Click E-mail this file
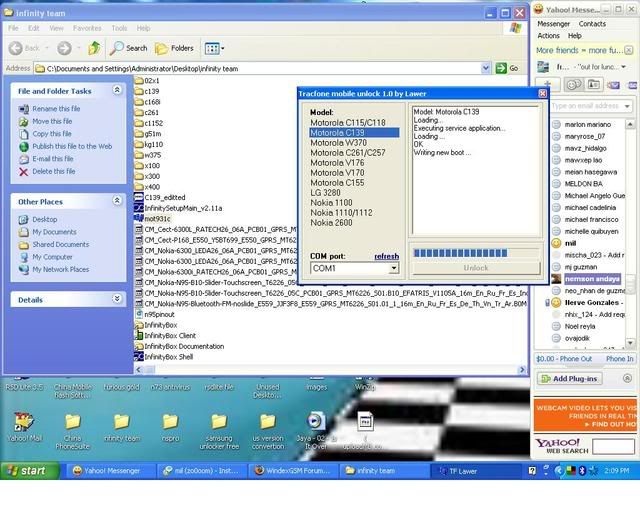 (x=53, y=159)
